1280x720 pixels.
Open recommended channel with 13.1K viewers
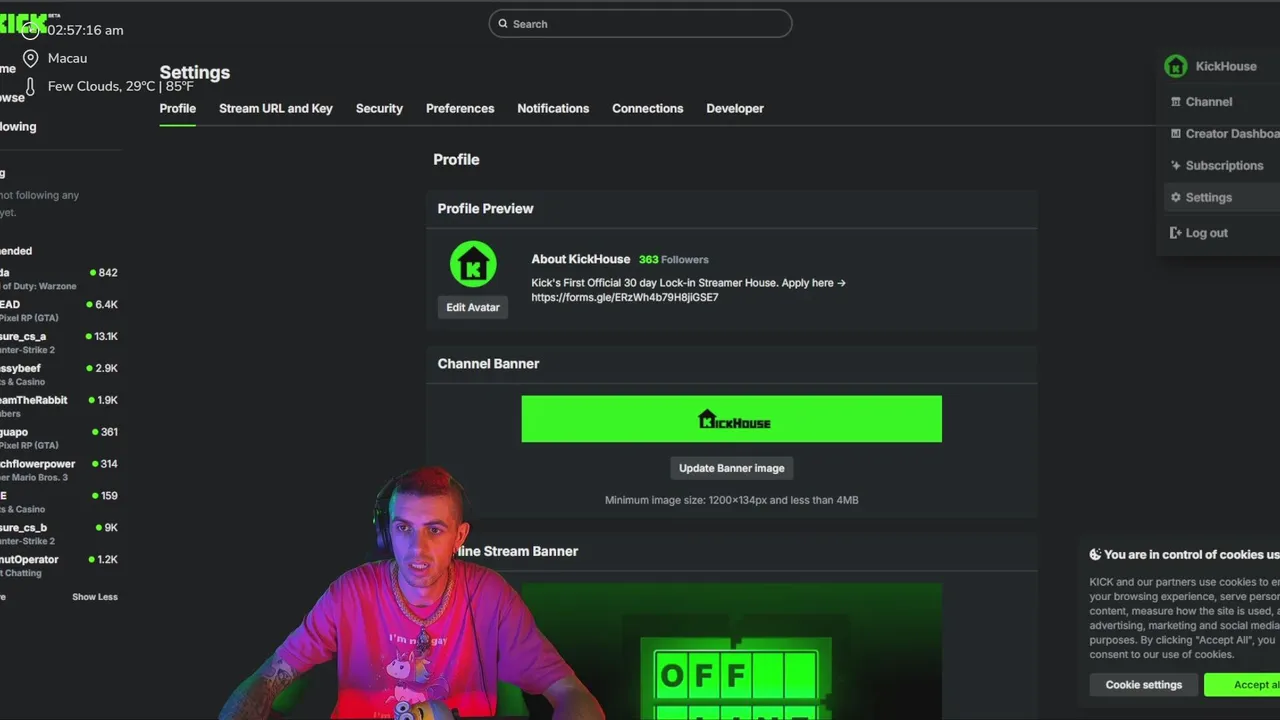pos(59,343)
